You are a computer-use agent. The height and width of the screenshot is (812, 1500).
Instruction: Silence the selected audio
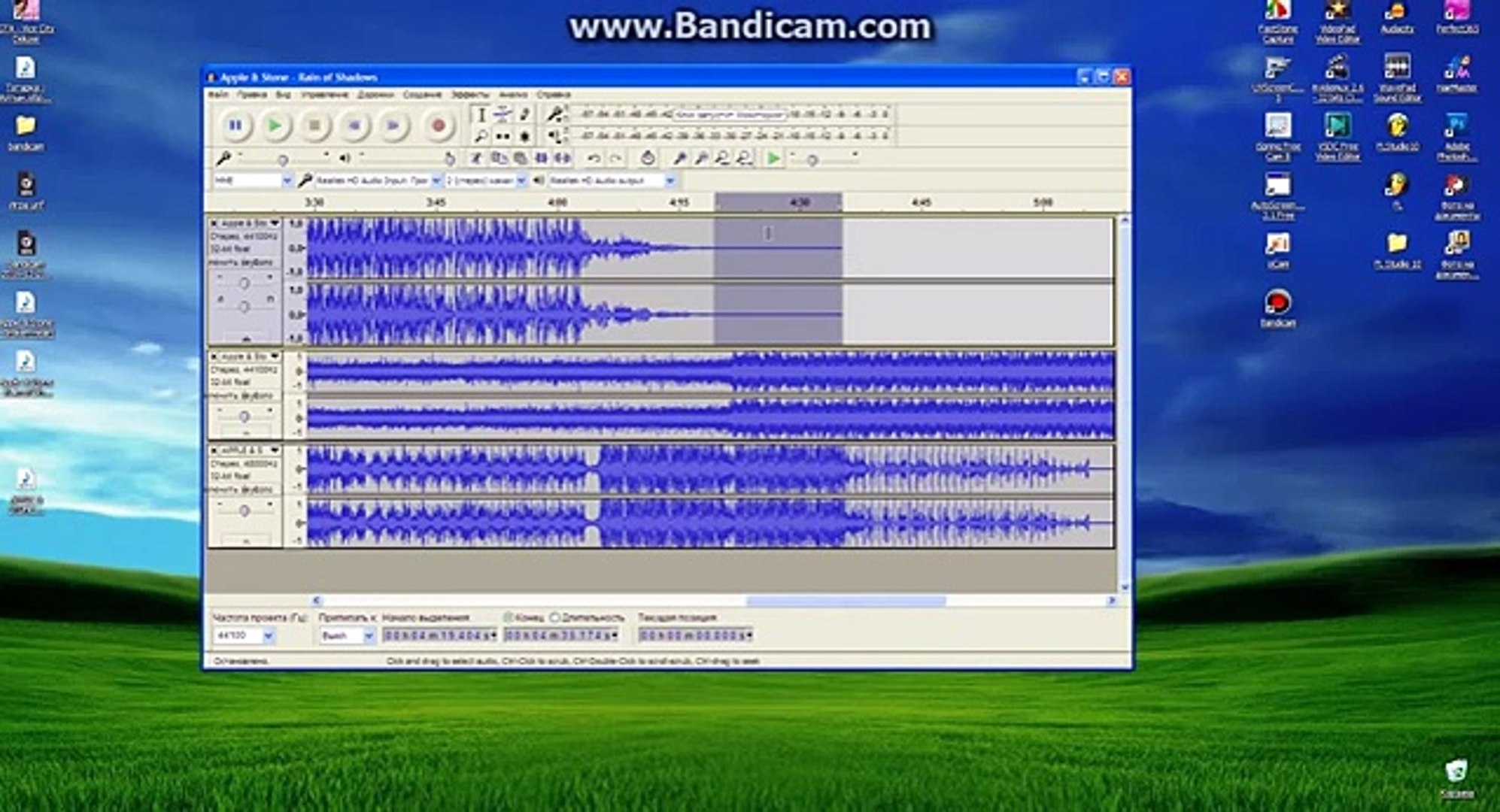coord(563,159)
